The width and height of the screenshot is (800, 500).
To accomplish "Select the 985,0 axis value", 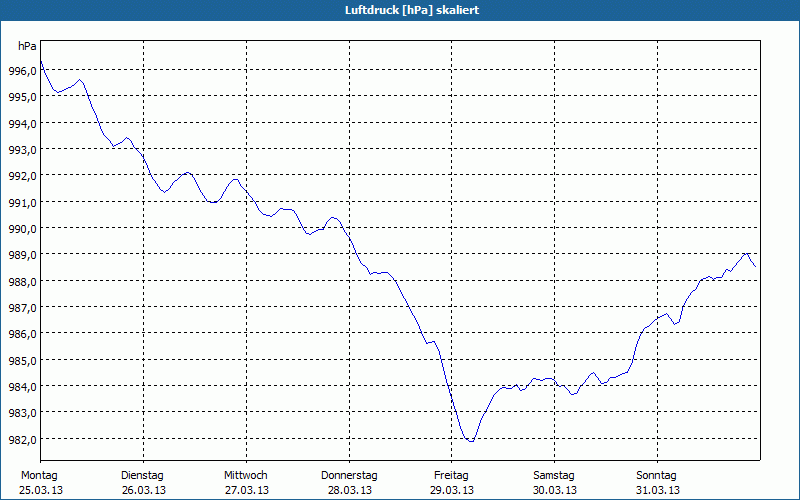I will pos(22,360).
